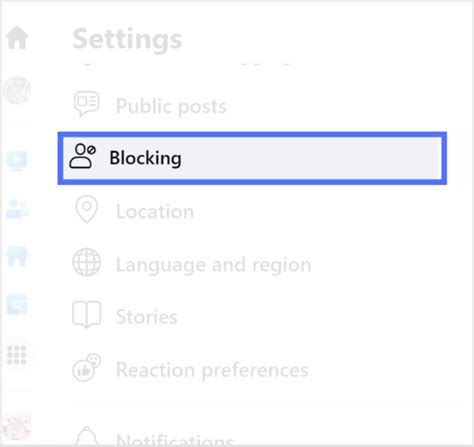Open the Watch video icon in sidebar
The height and width of the screenshot is (447, 474).
(17, 160)
